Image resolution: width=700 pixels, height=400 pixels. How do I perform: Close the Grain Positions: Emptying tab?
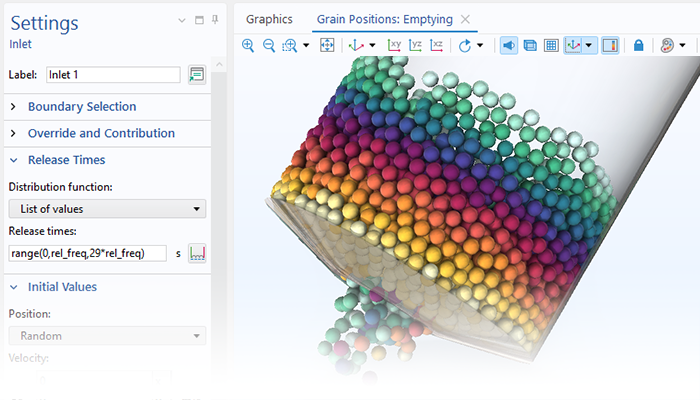(467, 19)
